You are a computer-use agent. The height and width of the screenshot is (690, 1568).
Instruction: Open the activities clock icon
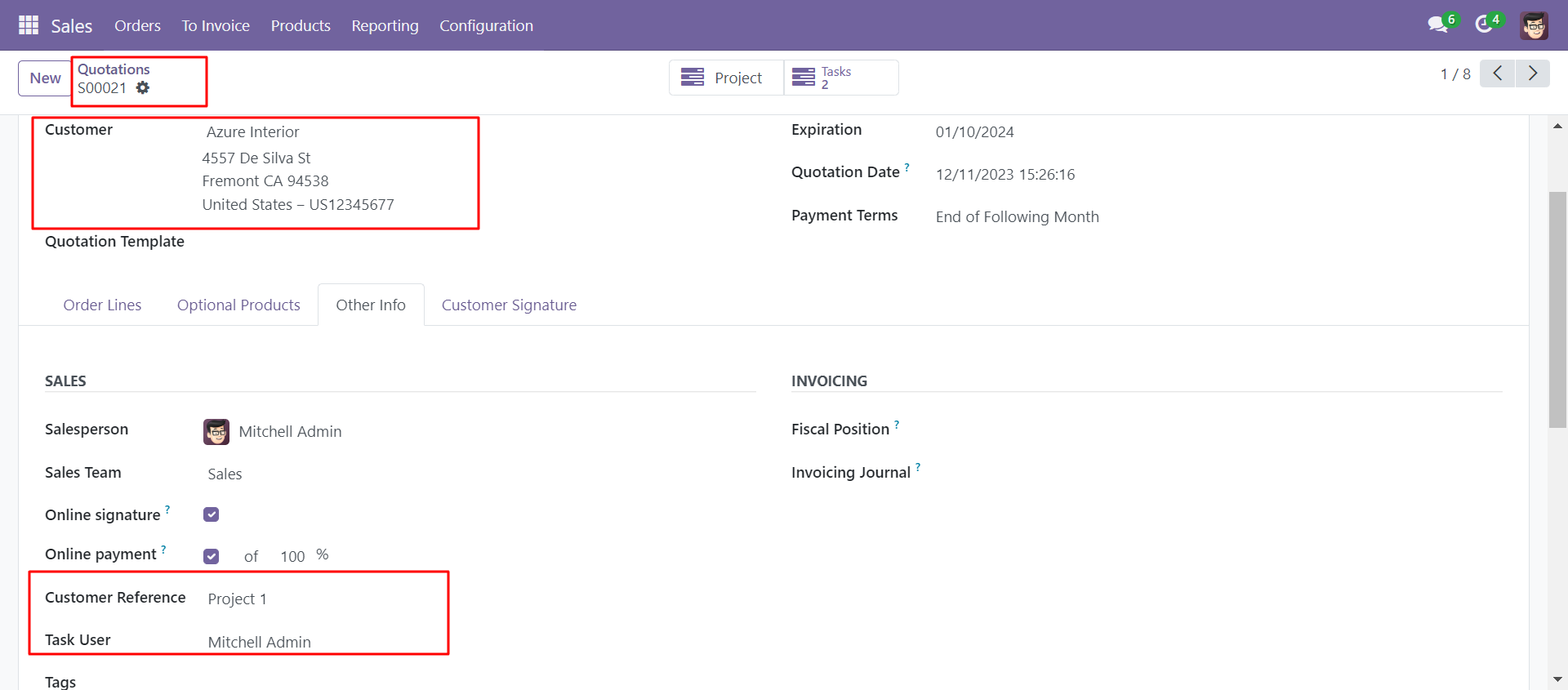[x=1484, y=24]
